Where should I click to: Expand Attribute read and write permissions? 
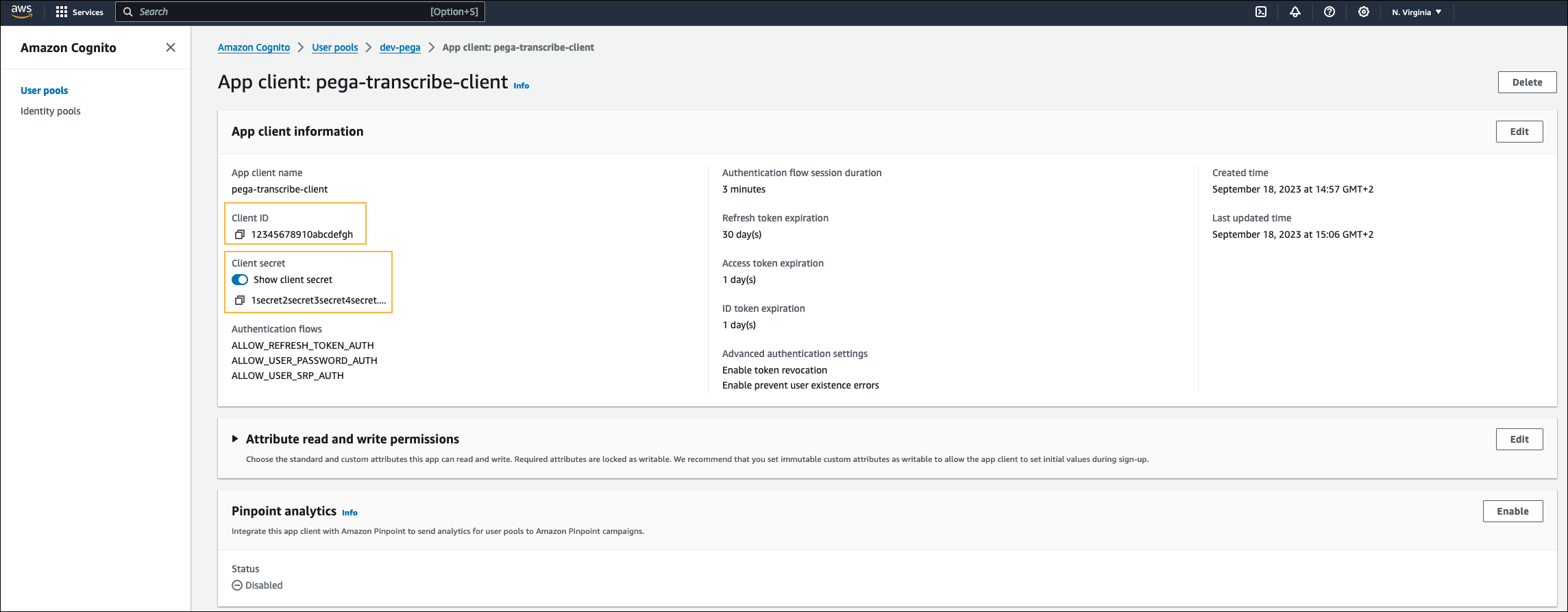pos(235,439)
